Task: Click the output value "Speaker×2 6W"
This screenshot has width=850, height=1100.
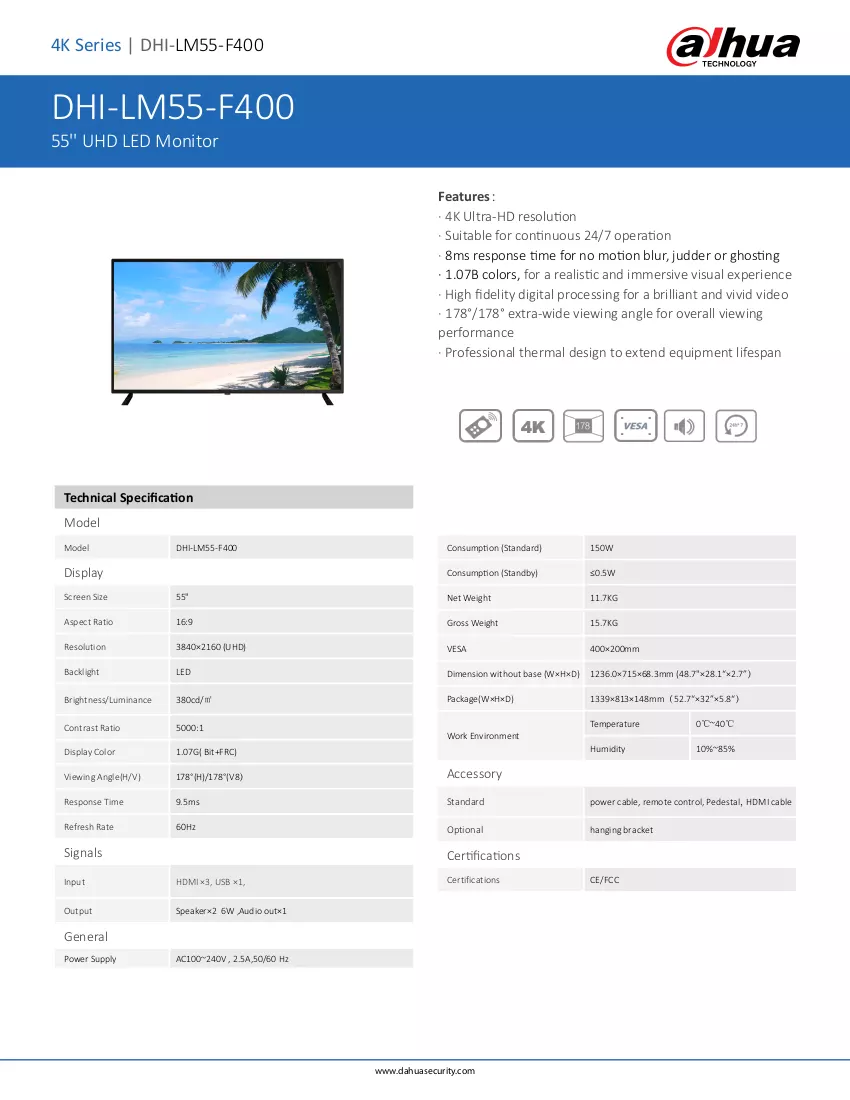Action: coord(205,911)
